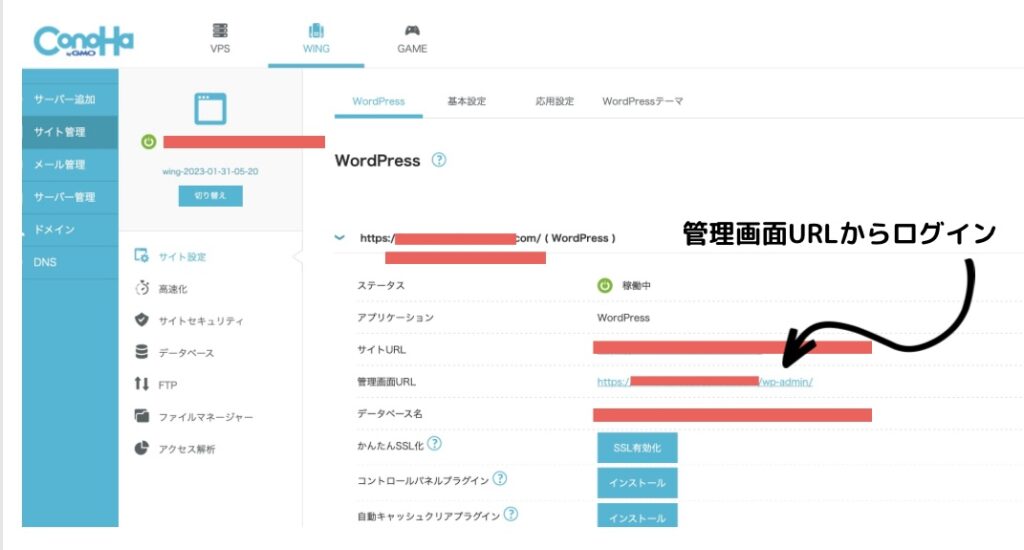Click the ステータス row label
Image resolution: width=1024 pixels, height=550 pixels.
pyautogui.click(x=381, y=286)
